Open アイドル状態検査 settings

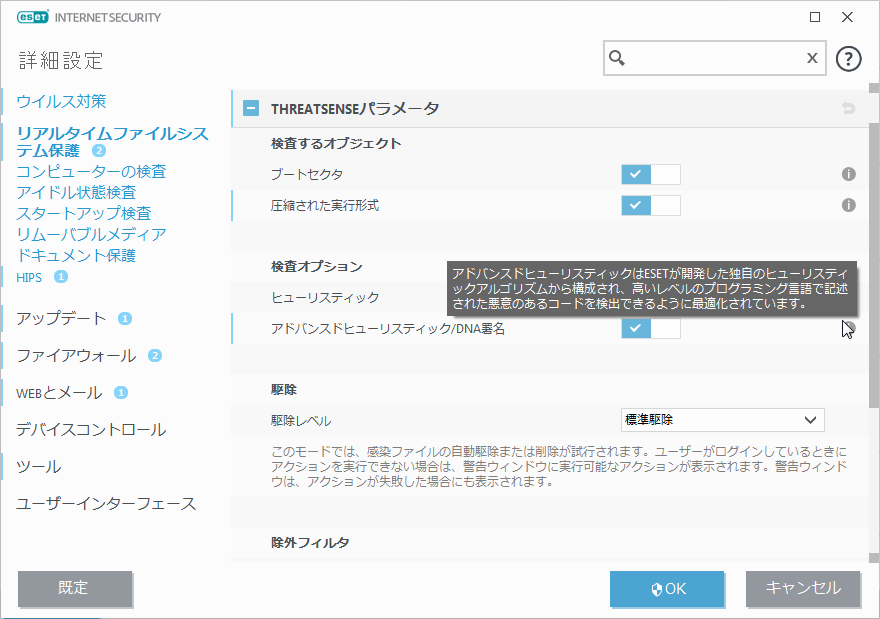pyautogui.click(x=76, y=192)
